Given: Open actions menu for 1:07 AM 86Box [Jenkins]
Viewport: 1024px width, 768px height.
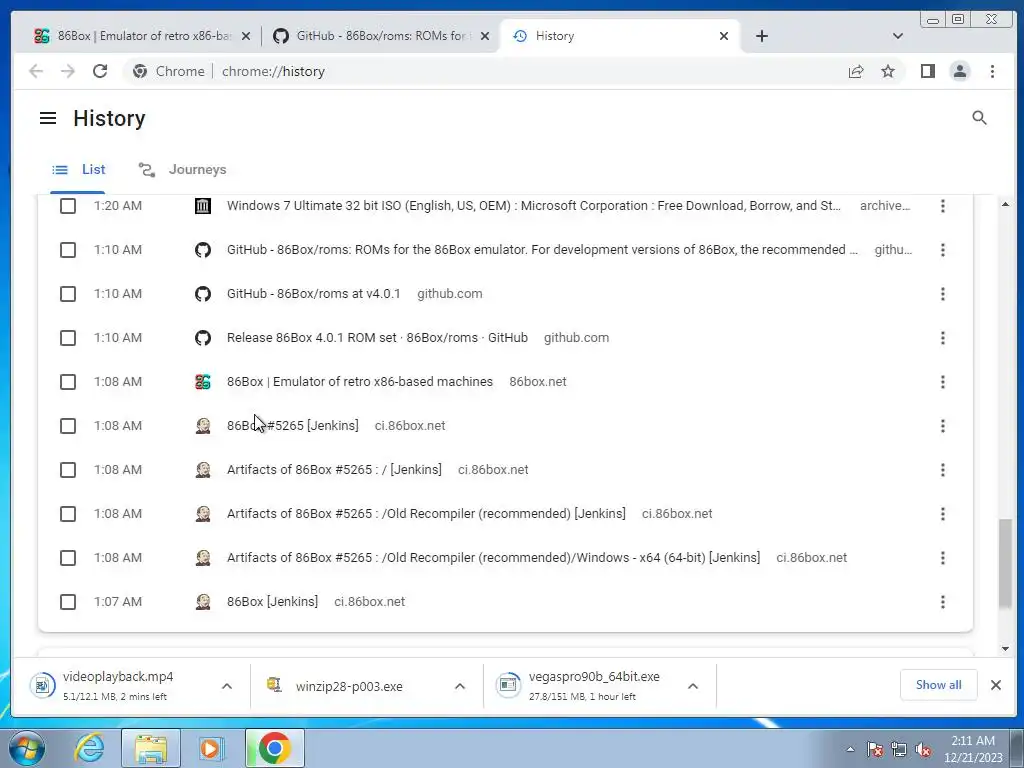Looking at the screenshot, I should pyautogui.click(x=942, y=602).
